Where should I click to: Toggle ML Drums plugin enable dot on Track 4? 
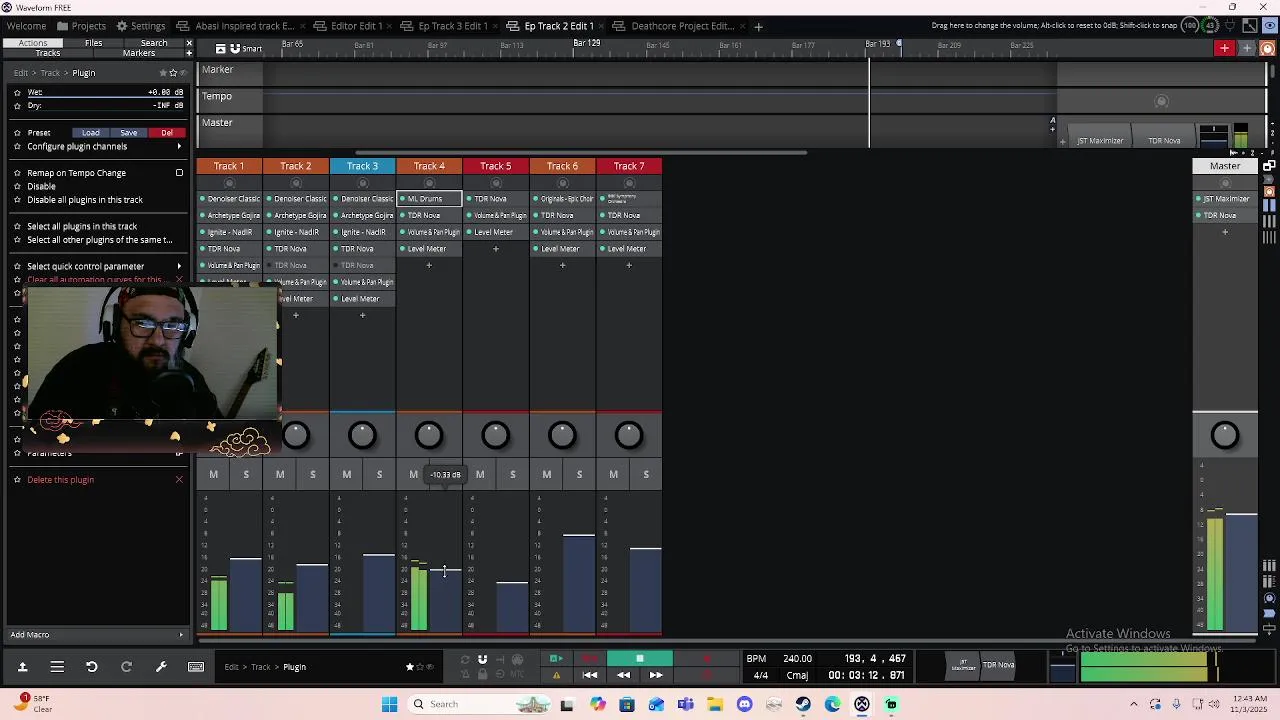(402, 199)
